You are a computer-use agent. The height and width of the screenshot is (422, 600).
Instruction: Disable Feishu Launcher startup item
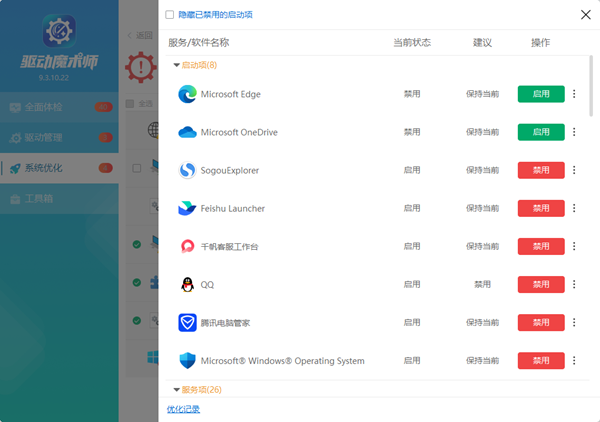(x=541, y=208)
